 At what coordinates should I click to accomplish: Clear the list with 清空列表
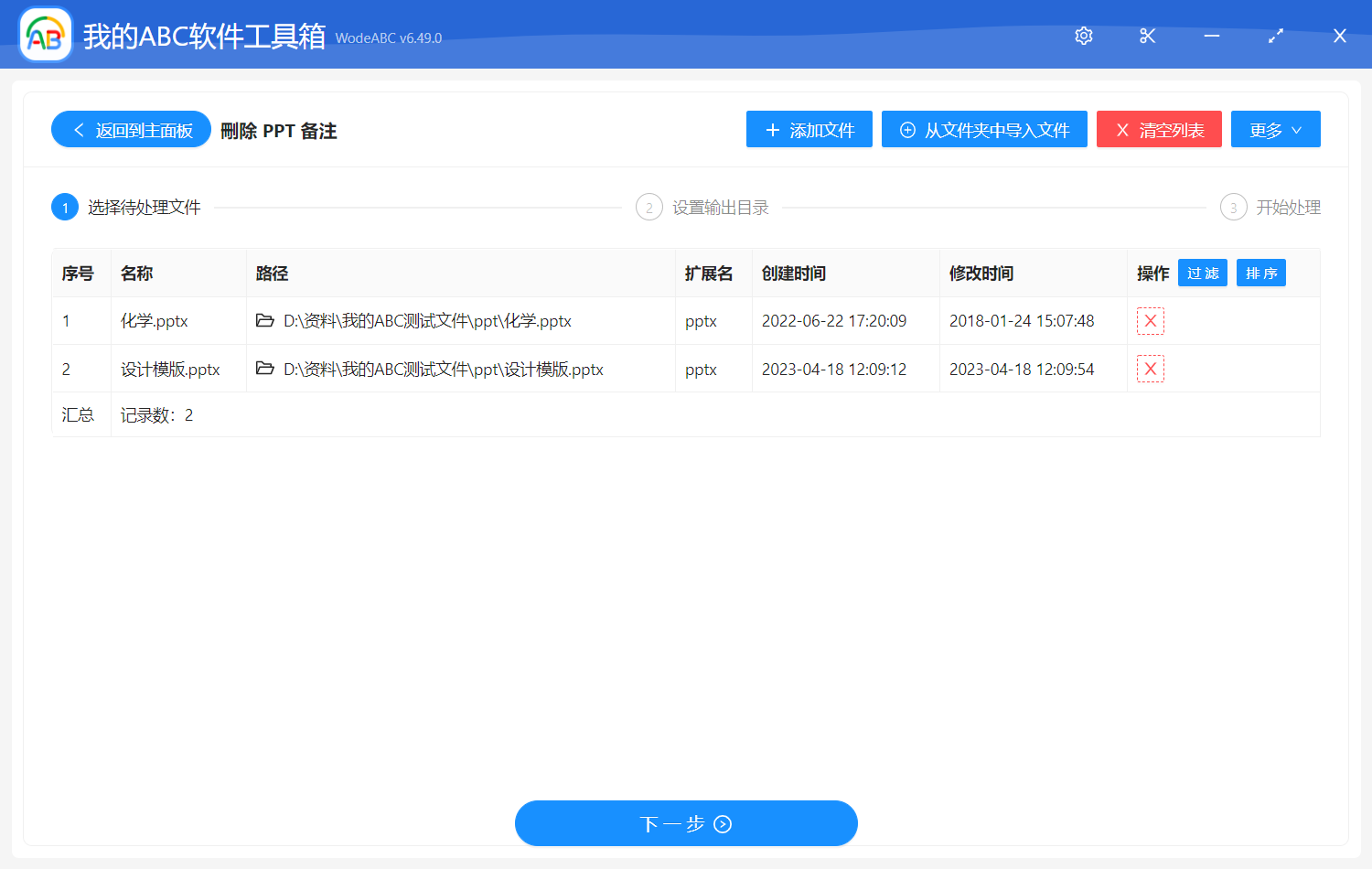1159,129
